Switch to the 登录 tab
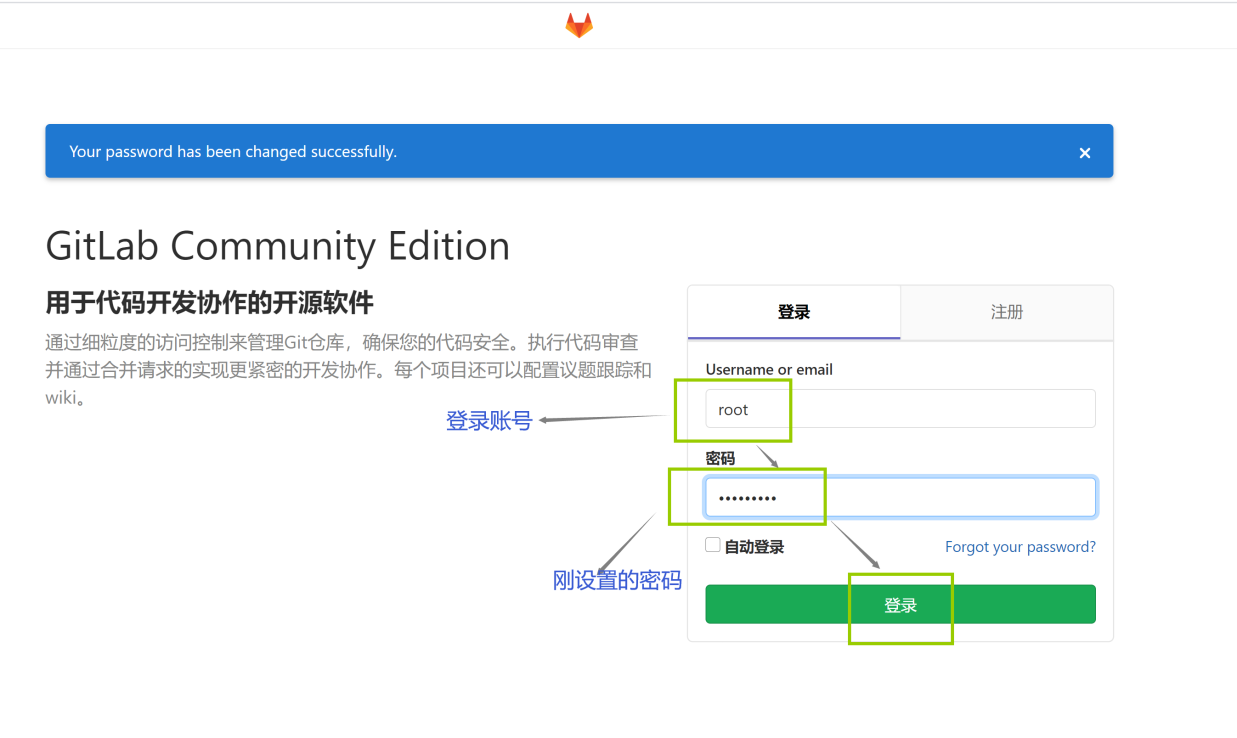This screenshot has width=1237, height=738. coord(794,312)
